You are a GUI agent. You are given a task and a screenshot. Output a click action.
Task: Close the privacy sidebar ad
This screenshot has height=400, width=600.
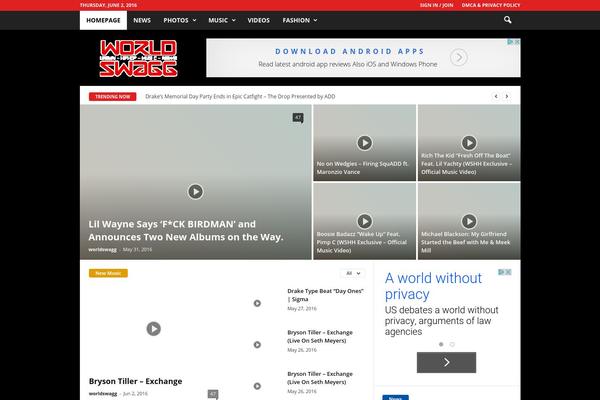(x=508, y=272)
